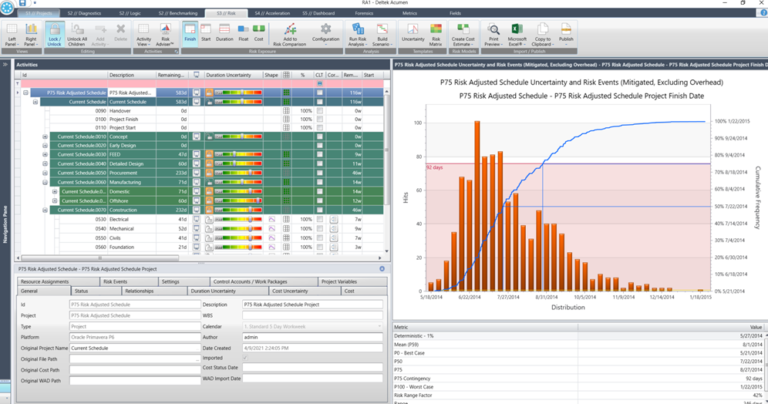Open the Right Panel view option
This screenshot has width=768, height=404.
31,34
